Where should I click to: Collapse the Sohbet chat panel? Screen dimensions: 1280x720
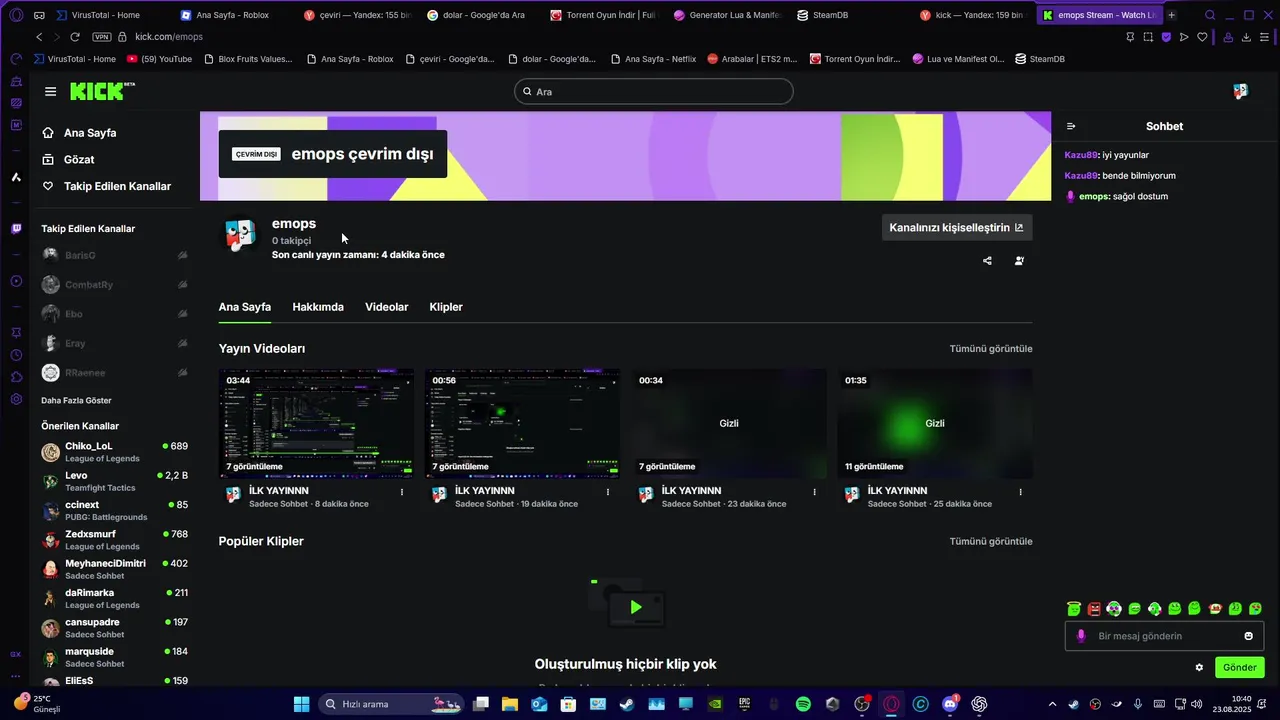1071,126
